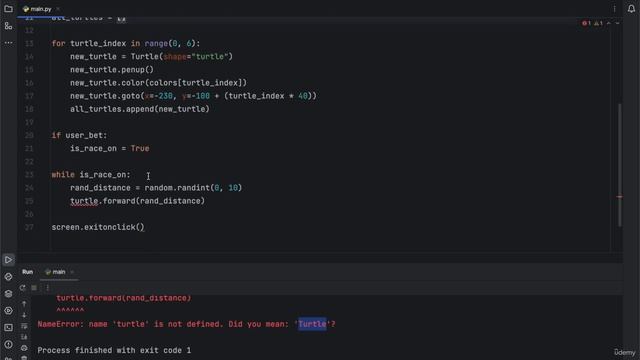Show the error count inspection indicator

[586, 23]
